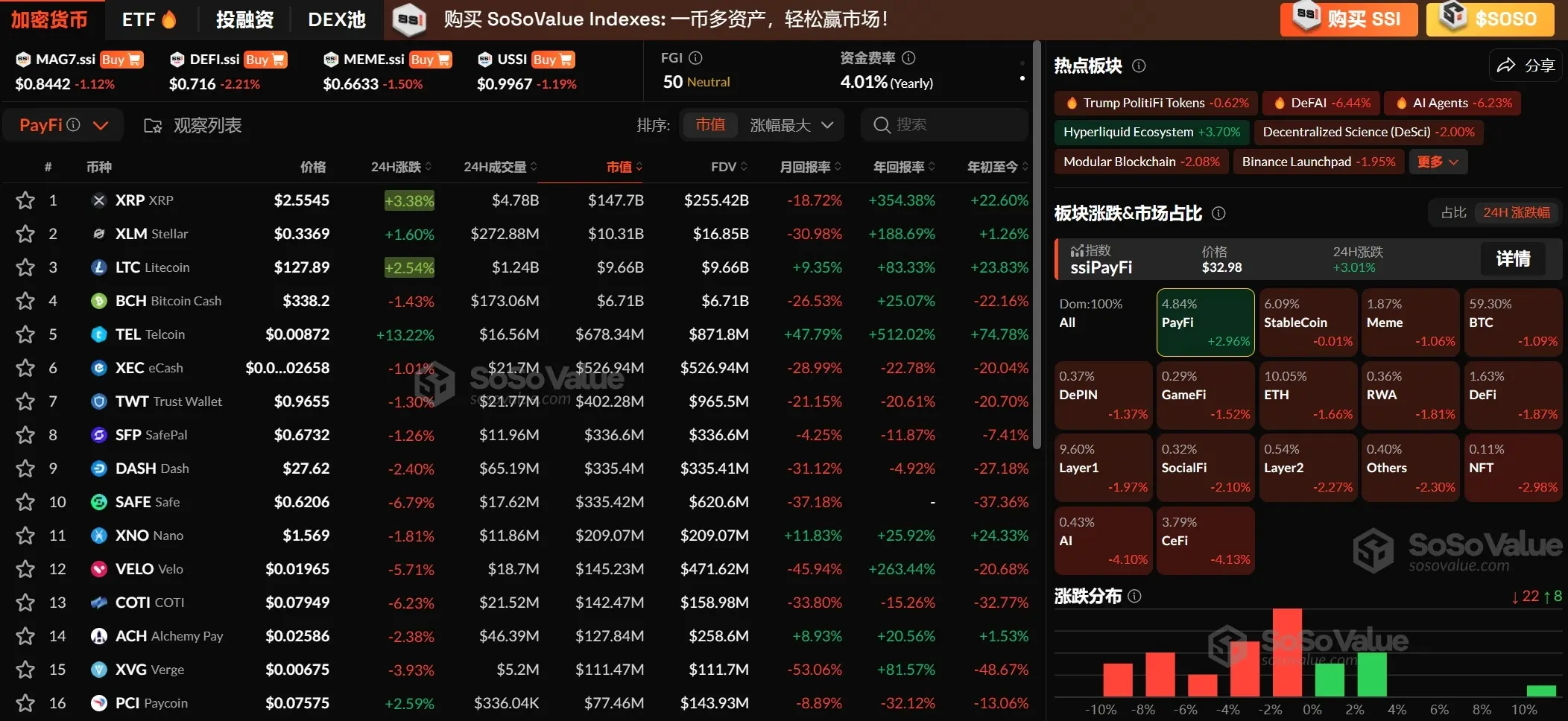Screen dimensions: 1568x721
Task: Click the info icon next to 涨跌分布
Action: click(x=1134, y=596)
